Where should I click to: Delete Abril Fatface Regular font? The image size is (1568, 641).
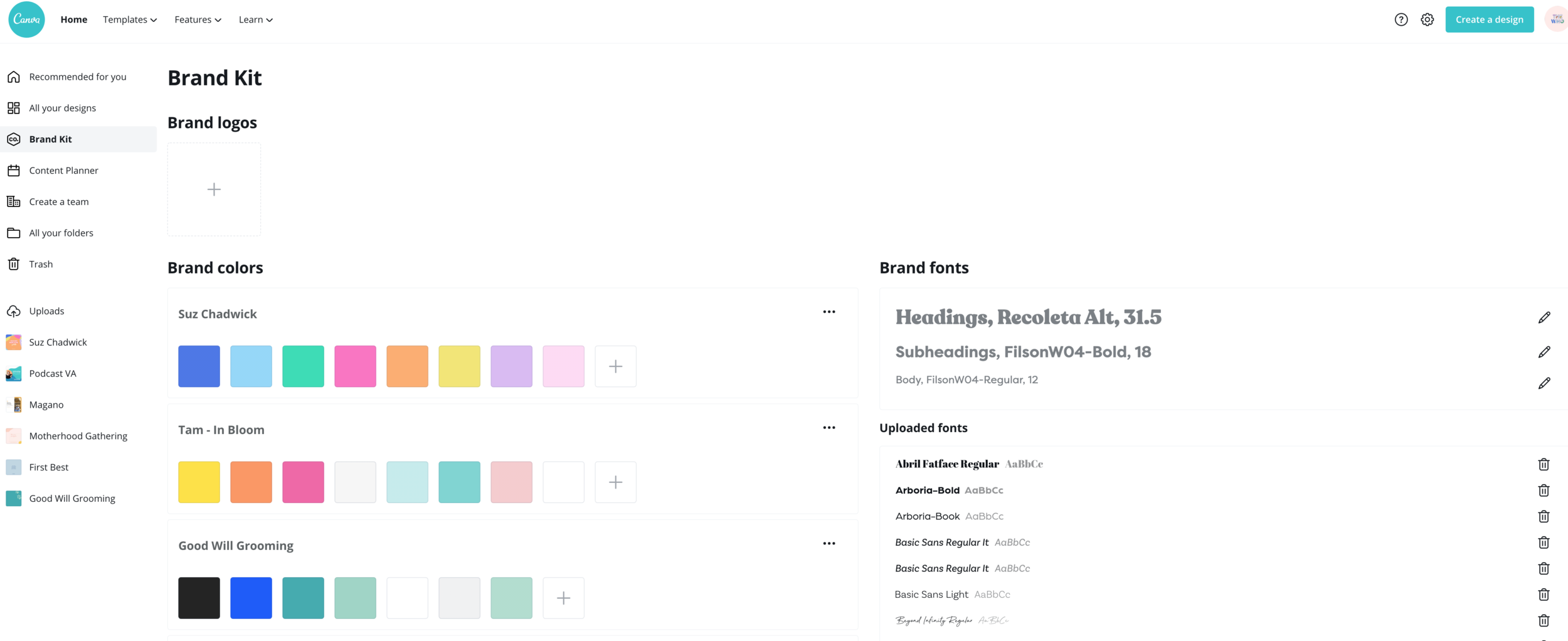click(x=1544, y=464)
